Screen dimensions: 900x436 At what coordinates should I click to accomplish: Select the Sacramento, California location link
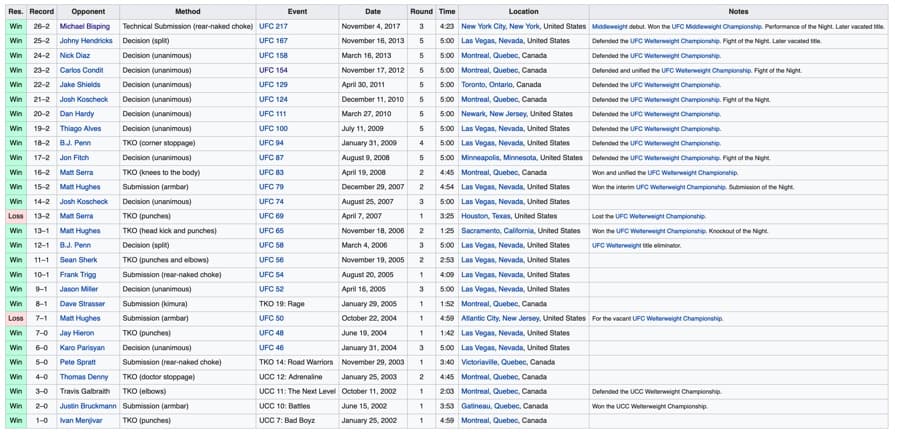tap(498, 231)
